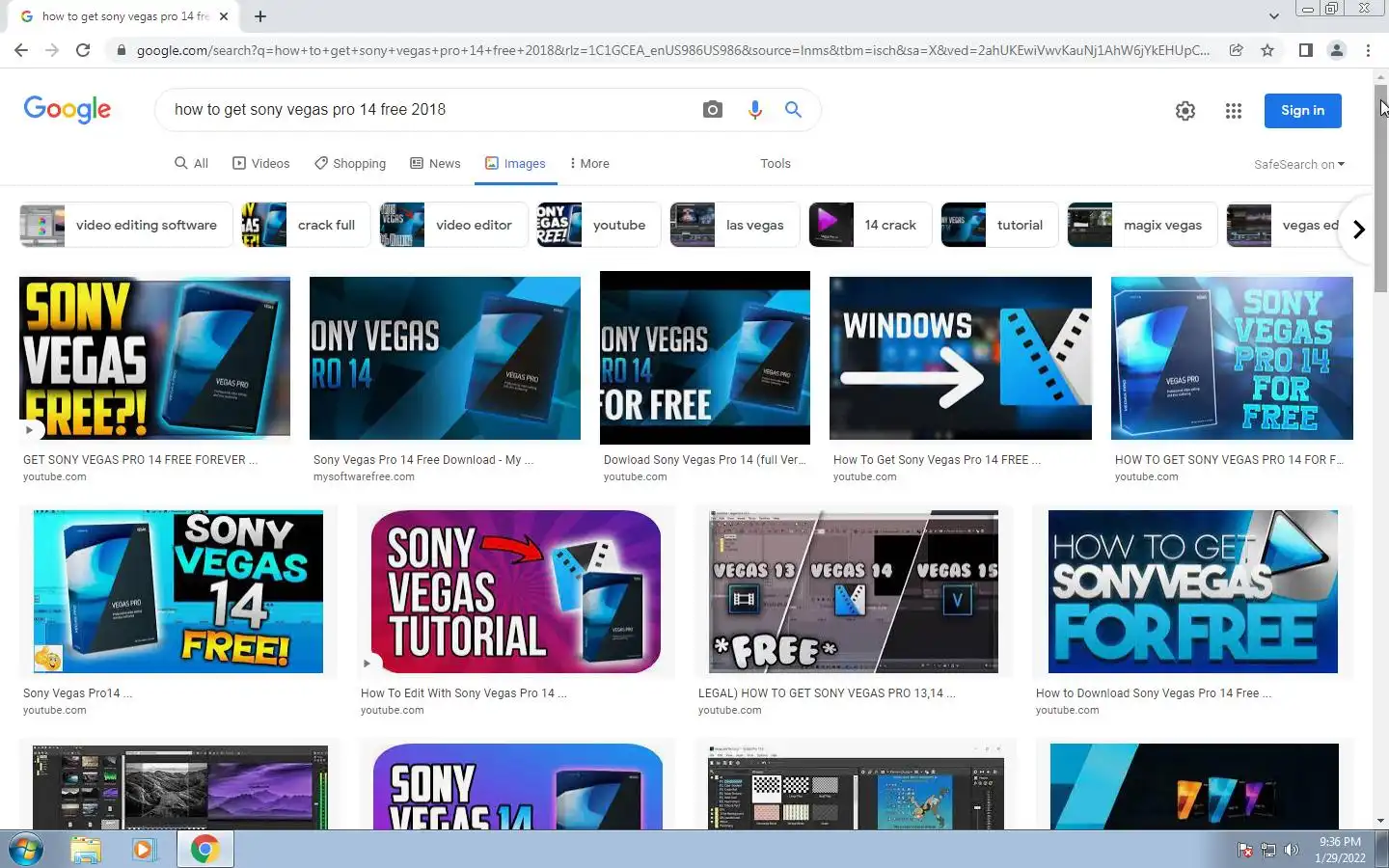Switch to the All results tab

coord(191,164)
